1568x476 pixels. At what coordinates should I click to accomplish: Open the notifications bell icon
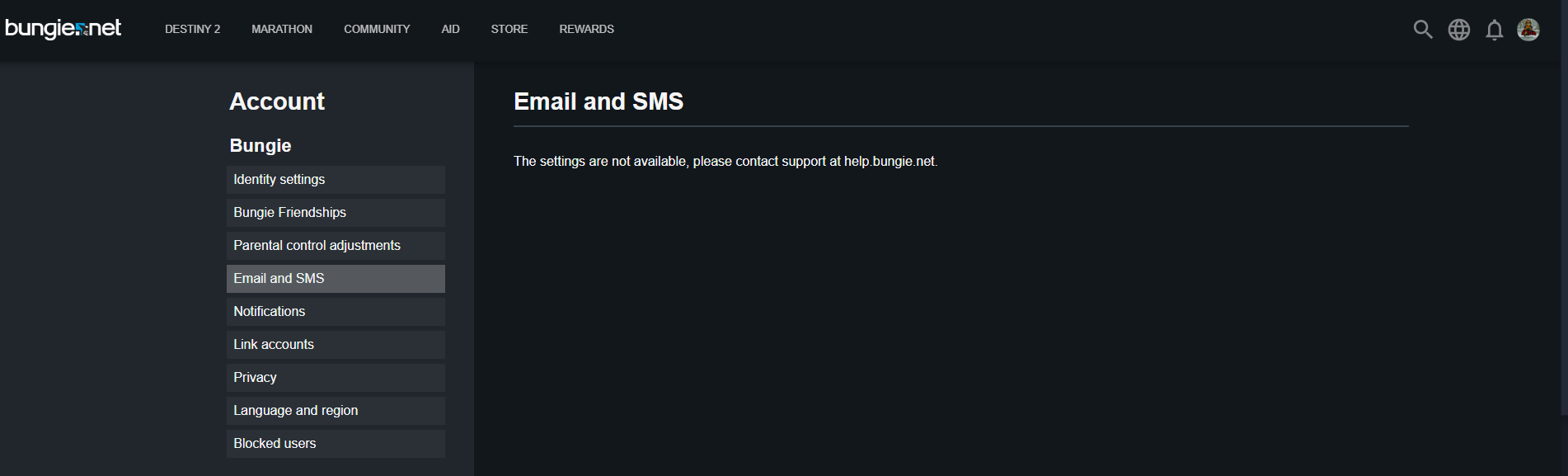click(x=1494, y=30)
